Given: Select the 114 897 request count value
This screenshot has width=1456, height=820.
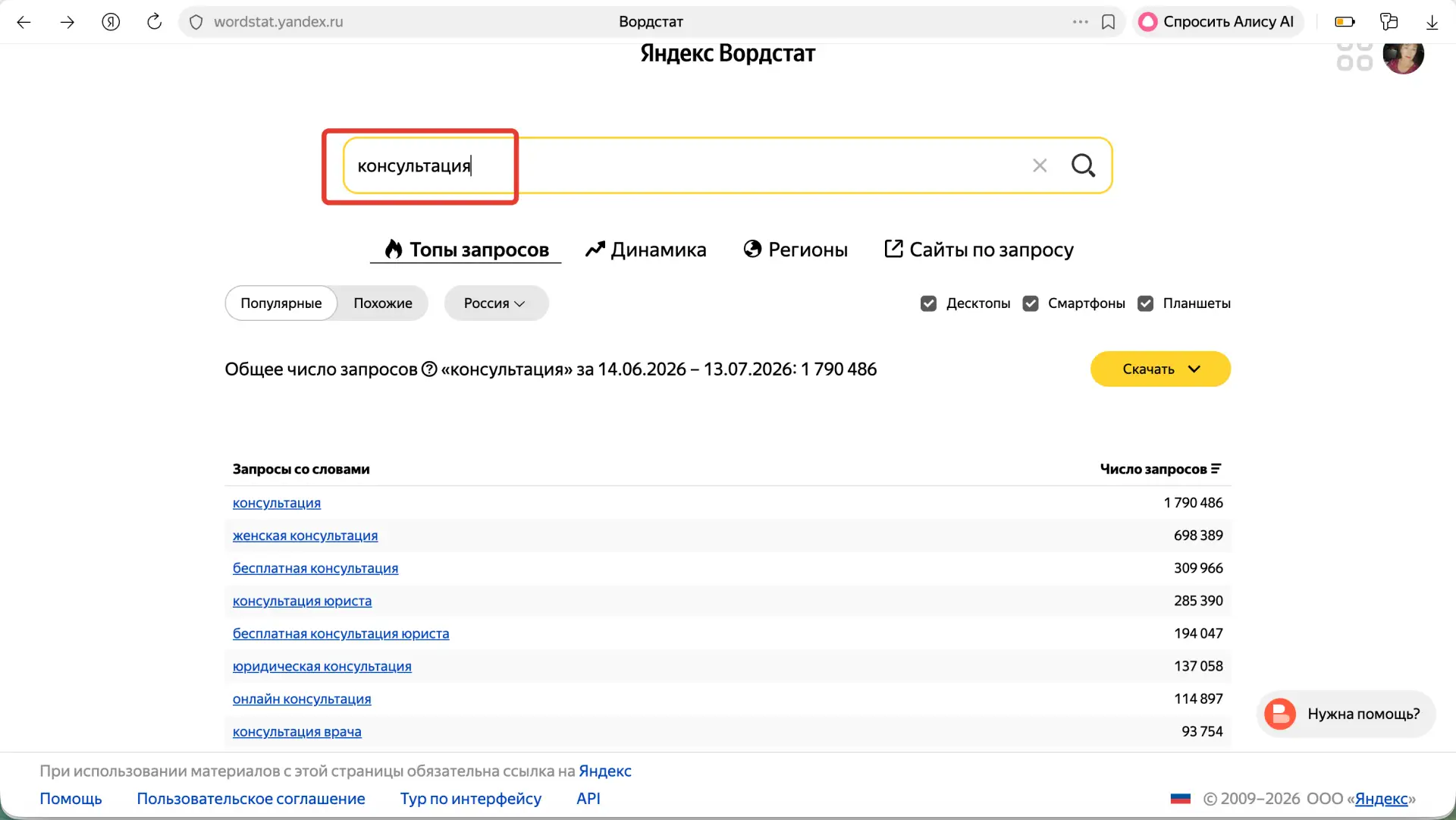Looking at the screenshot, I should [x=1198, y=699].
